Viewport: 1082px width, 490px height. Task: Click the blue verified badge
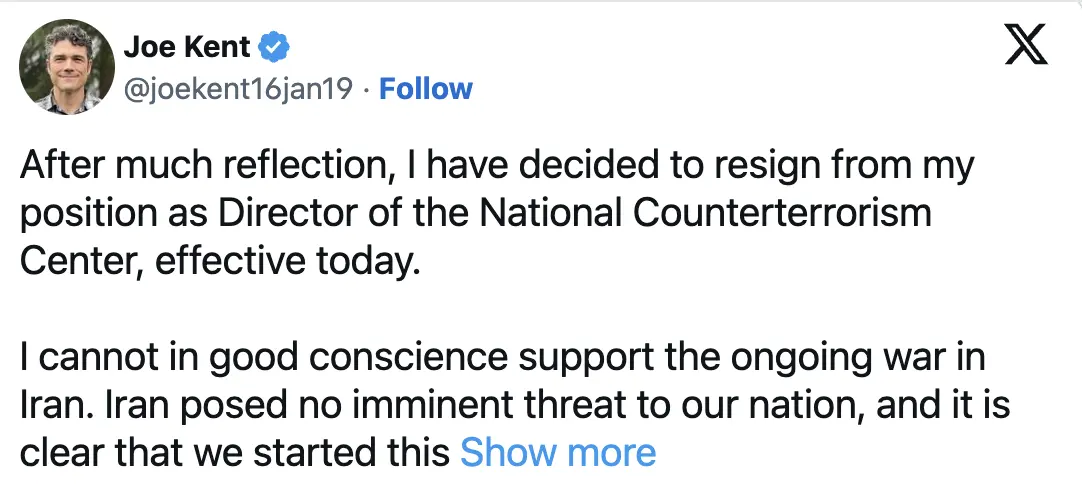pos(275,46)
